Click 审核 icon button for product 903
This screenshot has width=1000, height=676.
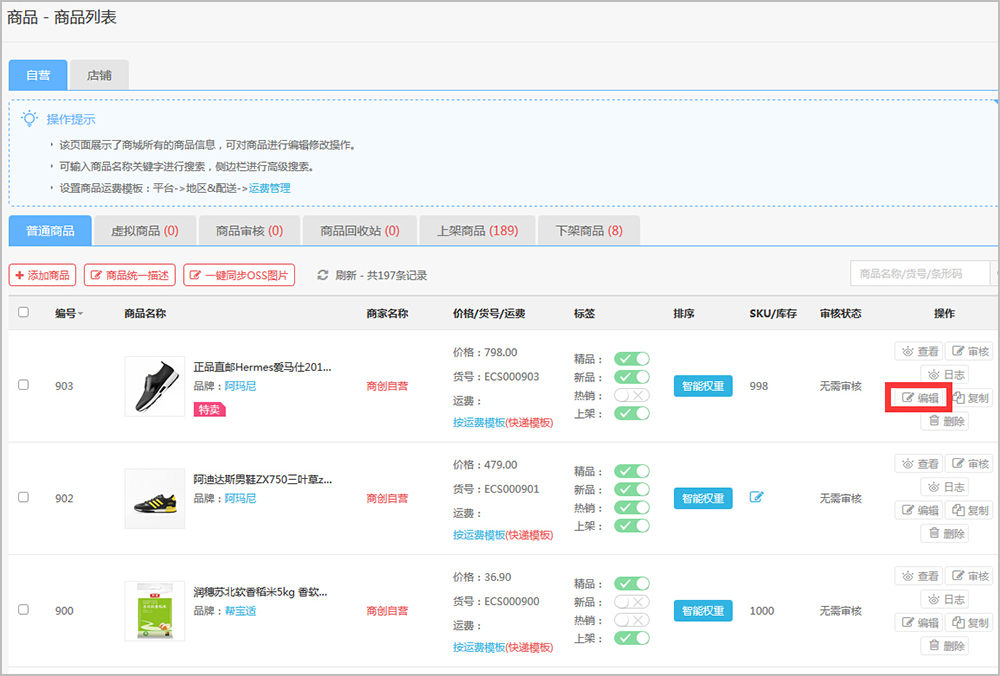click(969, 351)
